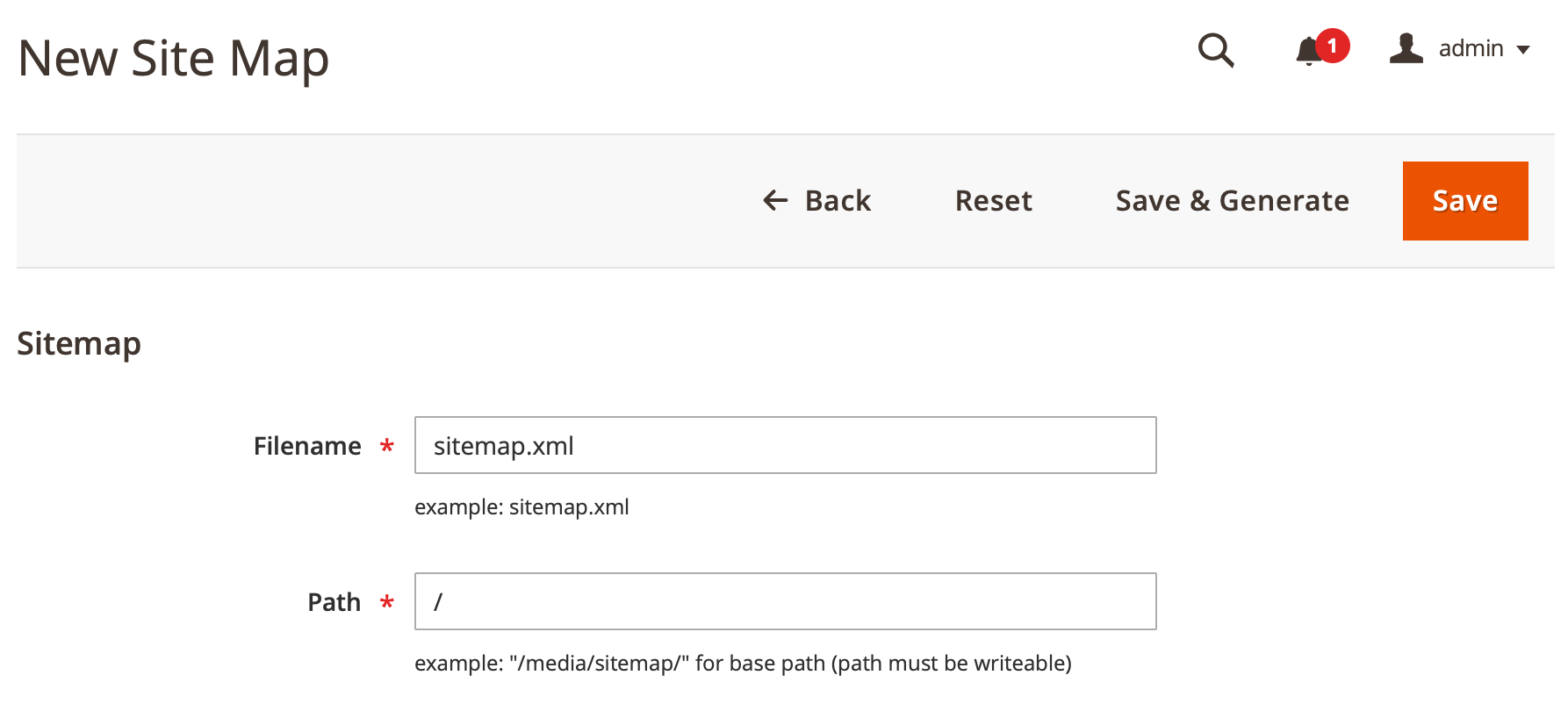Viewport: 1568px width, 704px height.
Task: Reset the site map form
Action: coord(993,201)
